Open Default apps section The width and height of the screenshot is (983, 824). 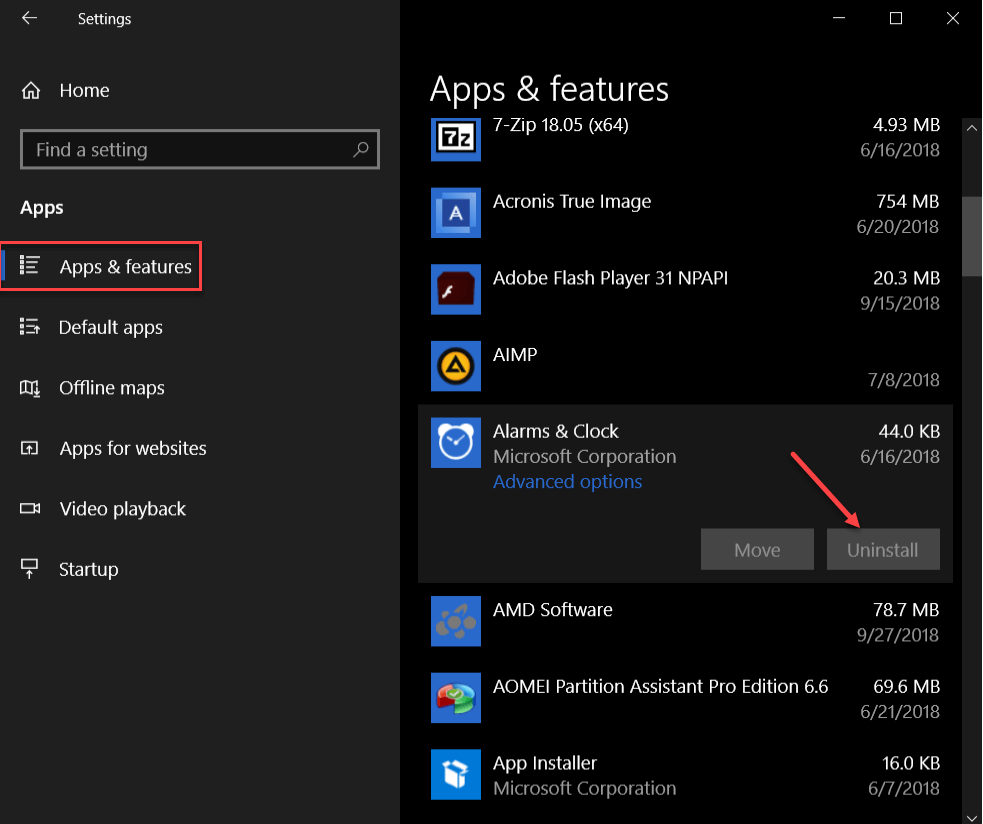(x=110, y=327)
